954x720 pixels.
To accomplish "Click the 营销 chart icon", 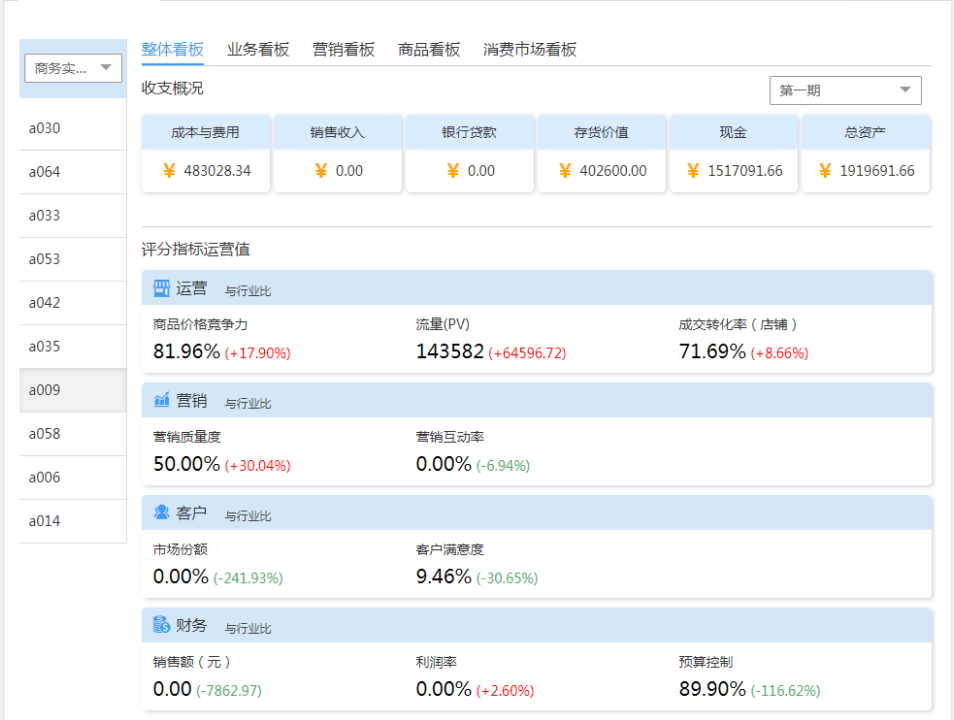I will [161, 401].
